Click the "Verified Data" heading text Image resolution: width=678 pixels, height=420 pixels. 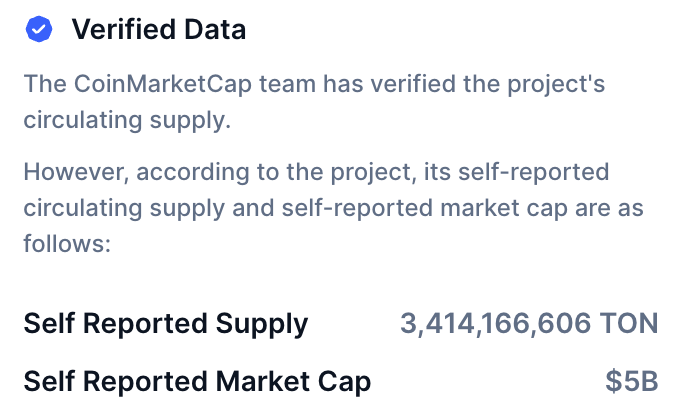[158, 30]
